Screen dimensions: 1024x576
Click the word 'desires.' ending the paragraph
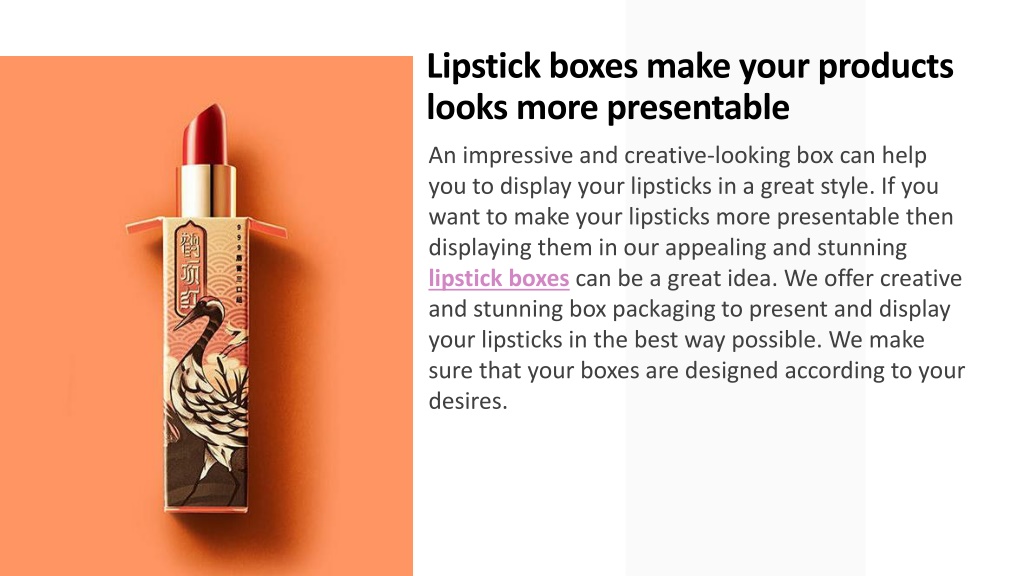[x=468, y=400]
